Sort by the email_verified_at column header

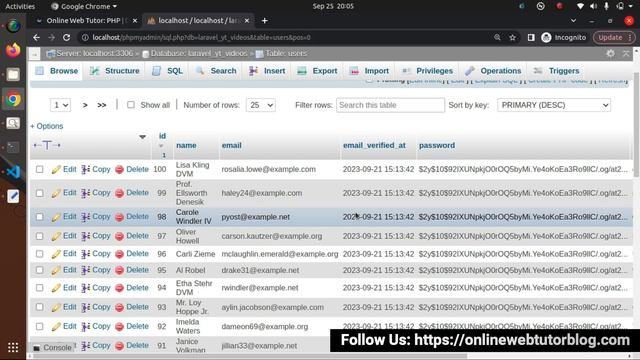[x=374, y=145]
